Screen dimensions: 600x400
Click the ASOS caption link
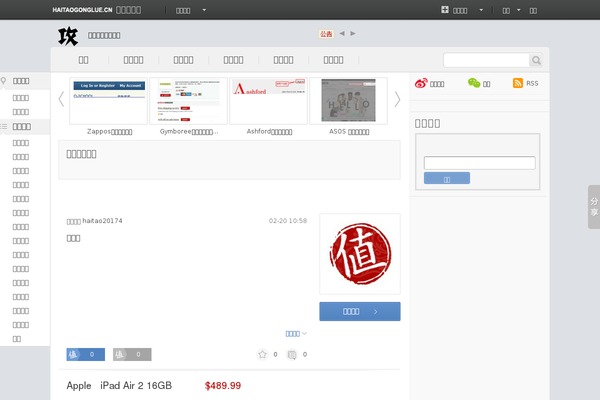[349, 131]
